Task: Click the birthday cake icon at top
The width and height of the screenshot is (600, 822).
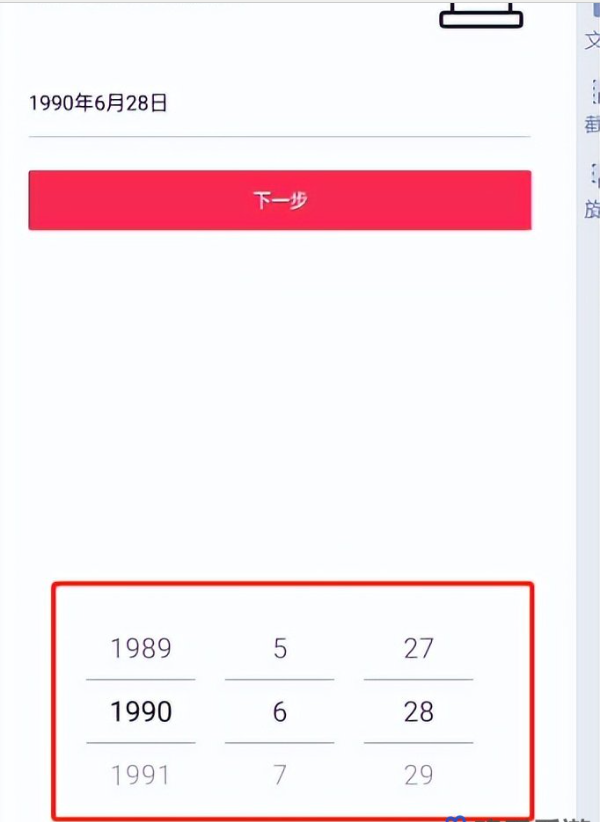Action: click(x=481, y=15)
